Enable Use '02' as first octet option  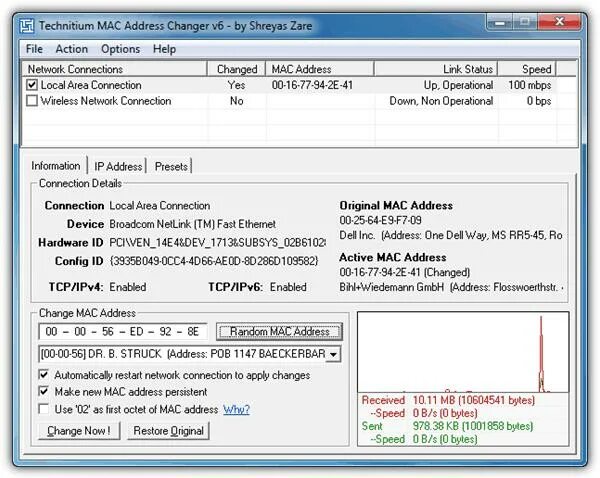pyautogui.click(x=44, y=409)
